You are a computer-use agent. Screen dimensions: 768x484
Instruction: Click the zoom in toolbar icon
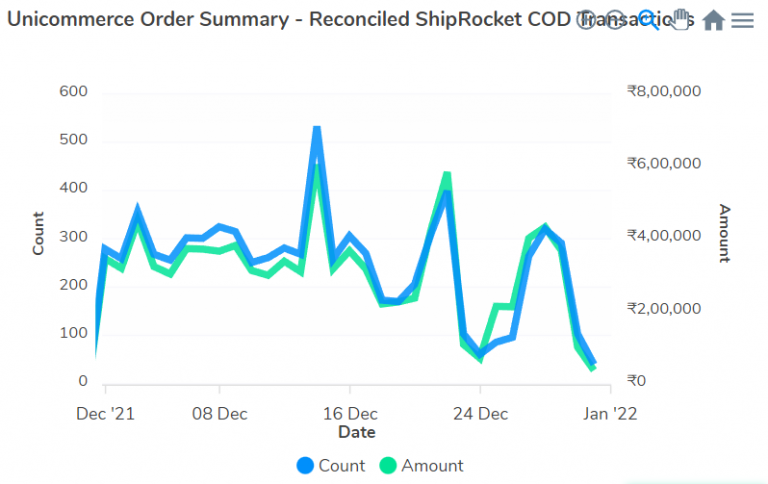pyautogui.click(x=587, y=20)
